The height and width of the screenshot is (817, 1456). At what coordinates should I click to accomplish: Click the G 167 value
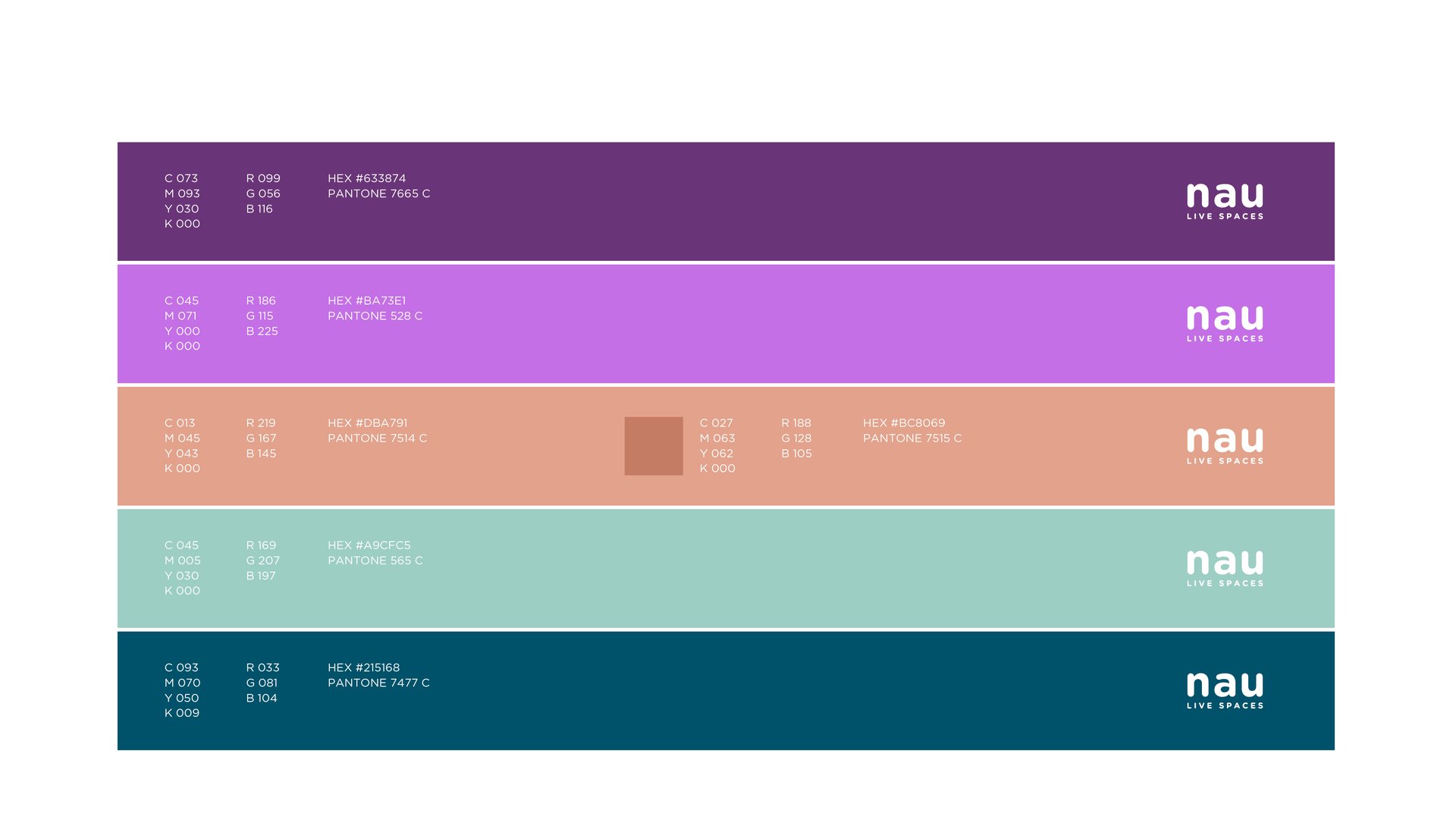pyautogui.click(x=261, y=438)
